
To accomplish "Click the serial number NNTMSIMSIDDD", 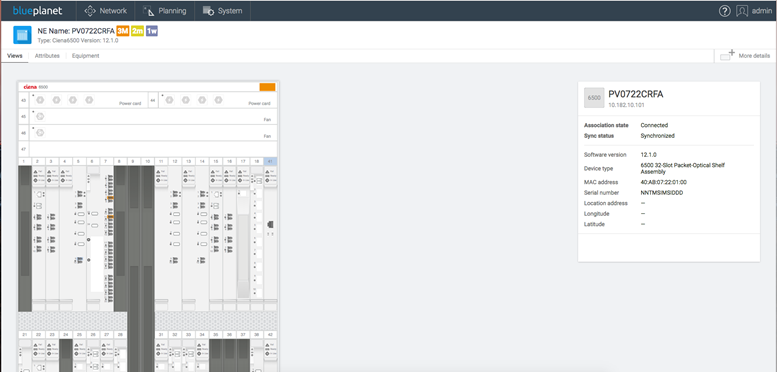I will (x=662, y=193).
